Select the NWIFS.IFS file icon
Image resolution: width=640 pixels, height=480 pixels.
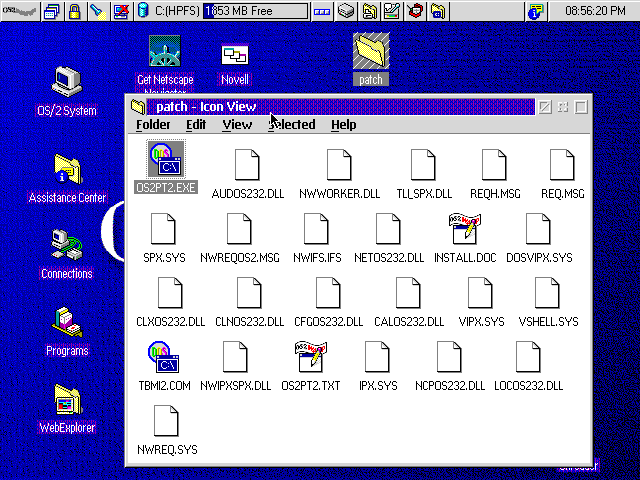(x=316, y=229)
